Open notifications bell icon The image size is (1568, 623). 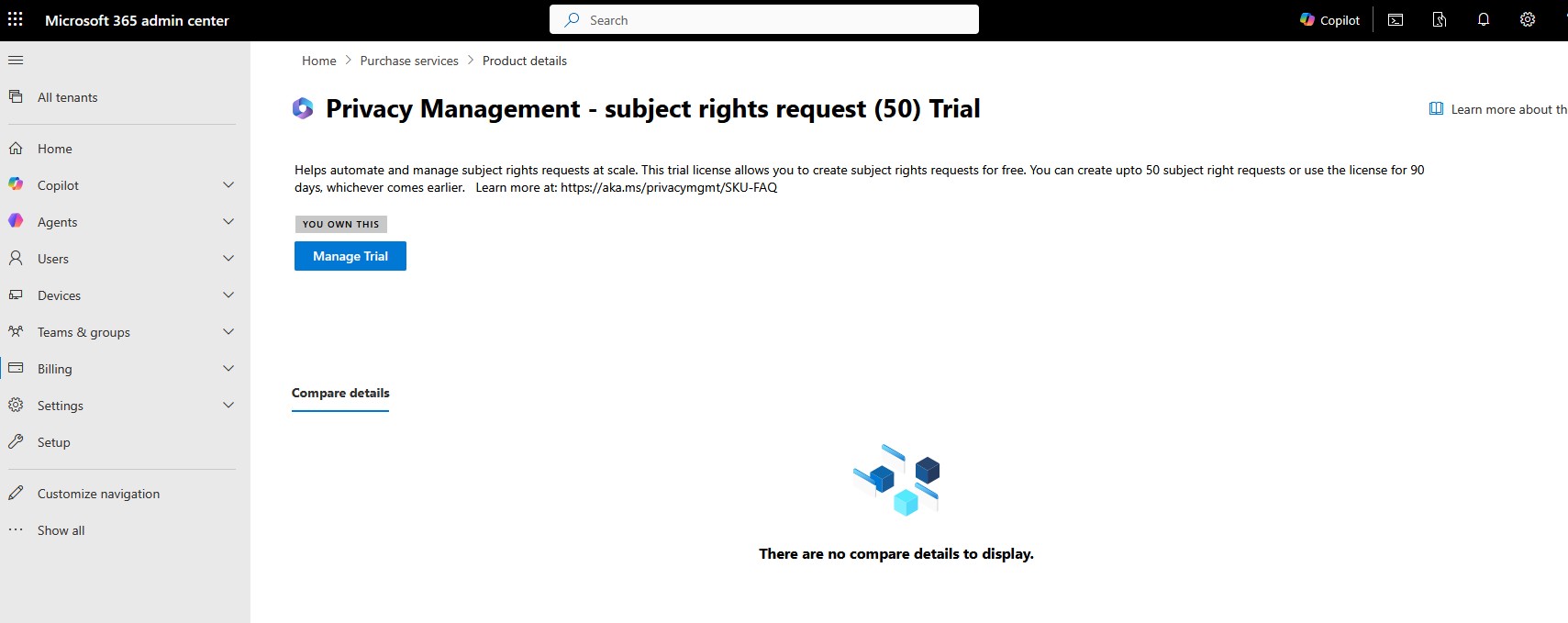point(1484,20)
